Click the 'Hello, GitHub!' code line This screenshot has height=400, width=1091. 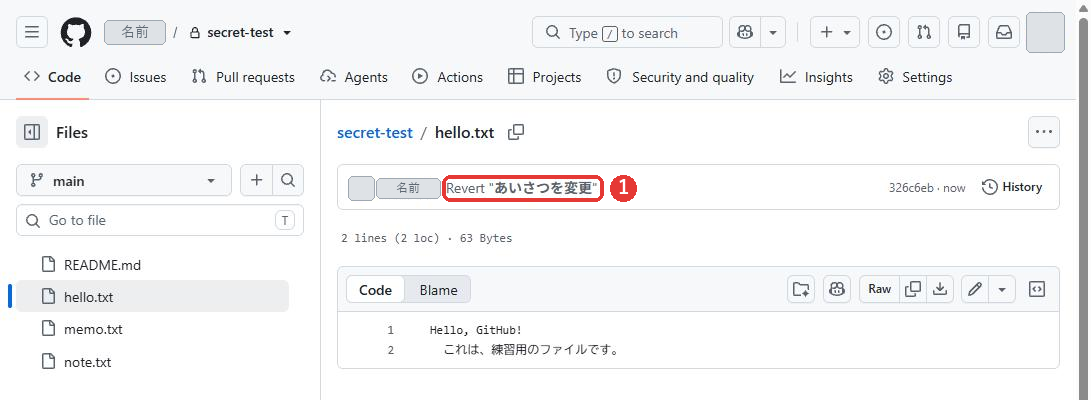click(476, 330)
